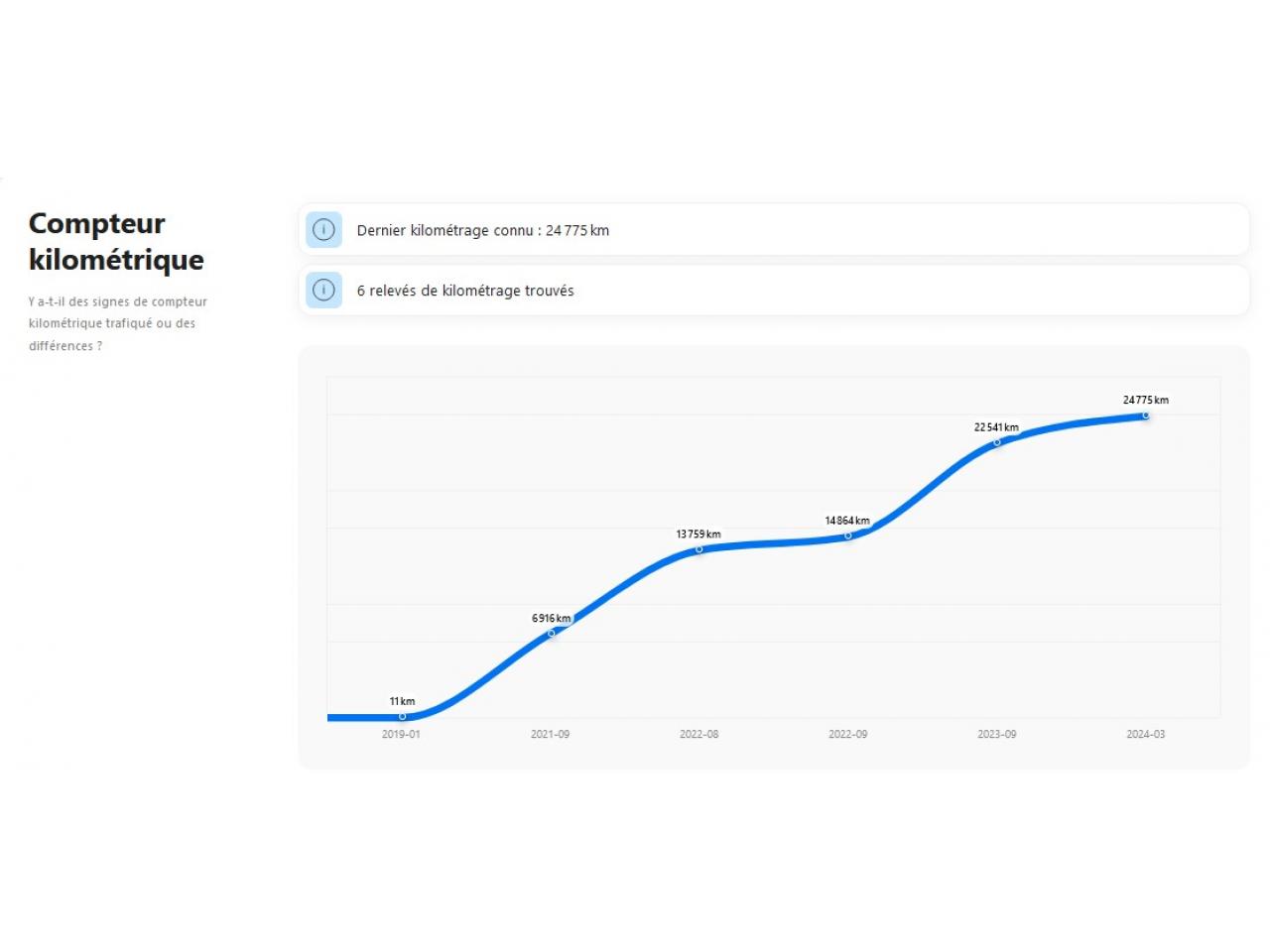Click the 24 775 km label above the chart line
Screen dimensions: 1270x952
tap(1145, 401)
